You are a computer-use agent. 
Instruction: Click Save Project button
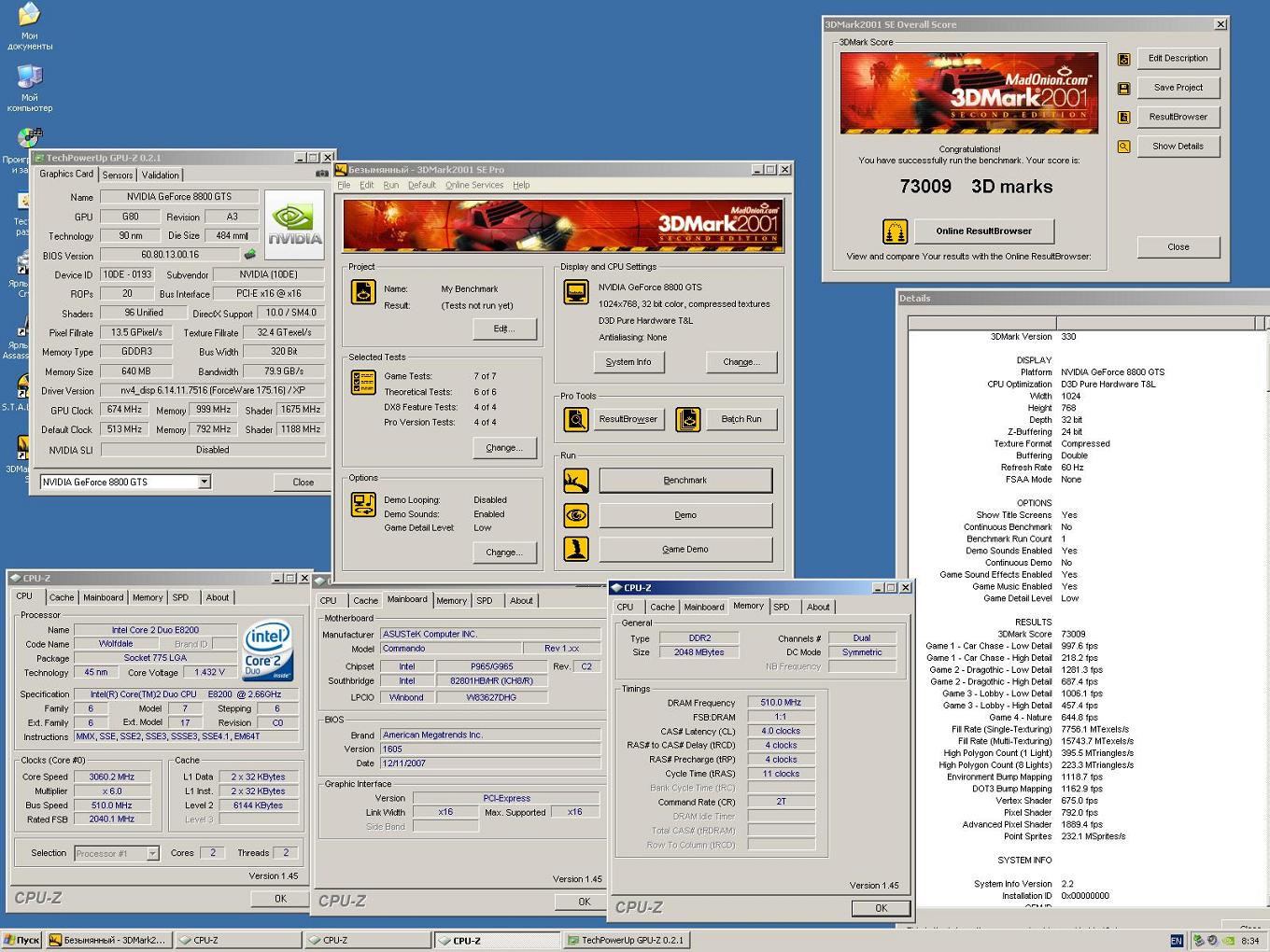(1178, 88)
